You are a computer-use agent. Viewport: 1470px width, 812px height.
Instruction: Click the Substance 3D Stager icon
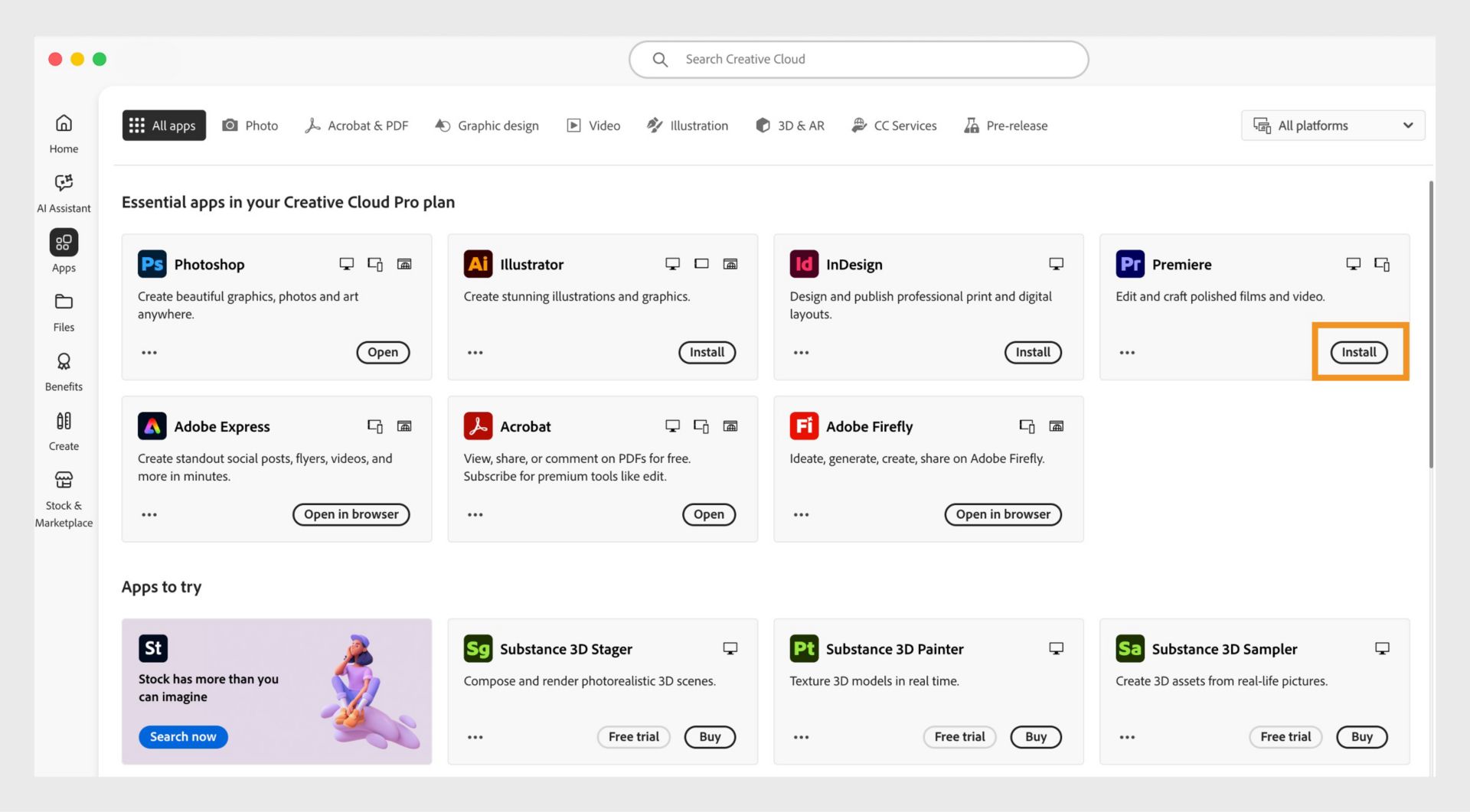[478, 649]
